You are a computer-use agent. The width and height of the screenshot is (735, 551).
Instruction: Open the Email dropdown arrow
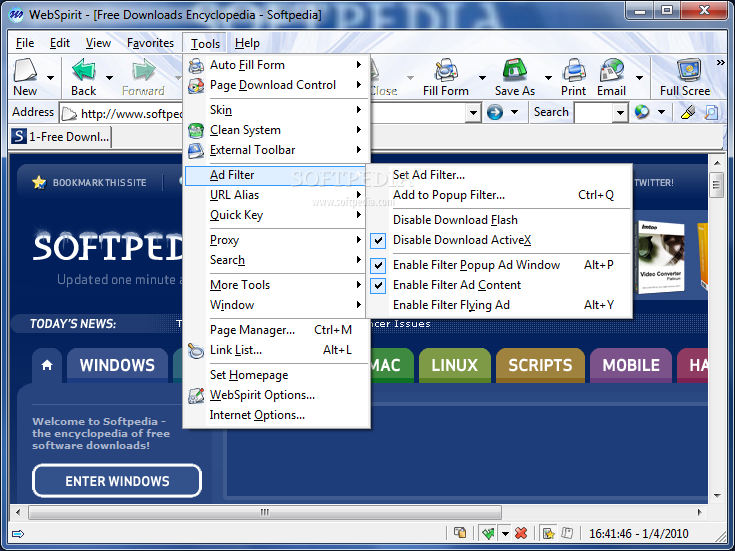point(639,77)
